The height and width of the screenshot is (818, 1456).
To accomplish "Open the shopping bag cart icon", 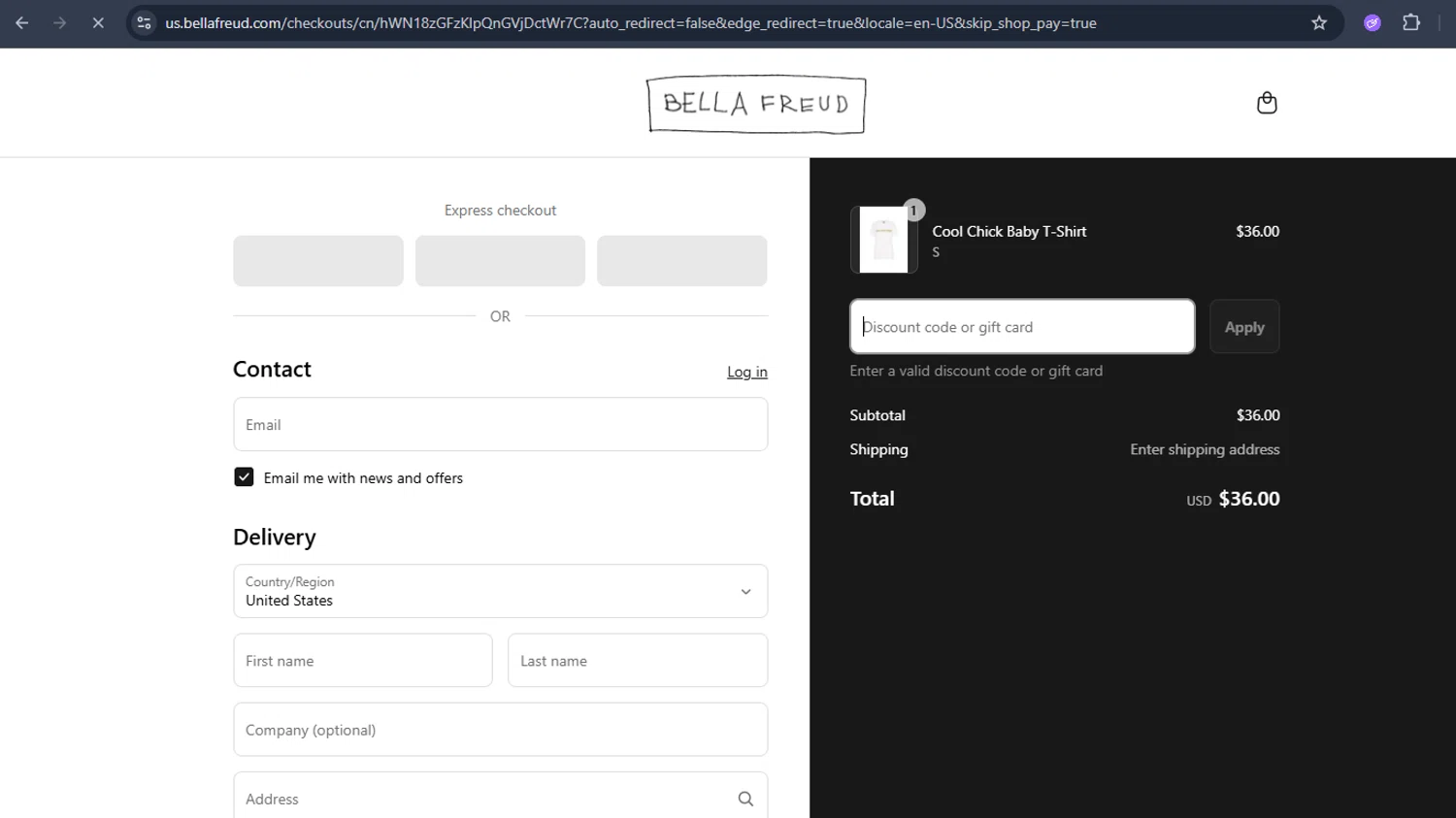I will (1267, 103).
